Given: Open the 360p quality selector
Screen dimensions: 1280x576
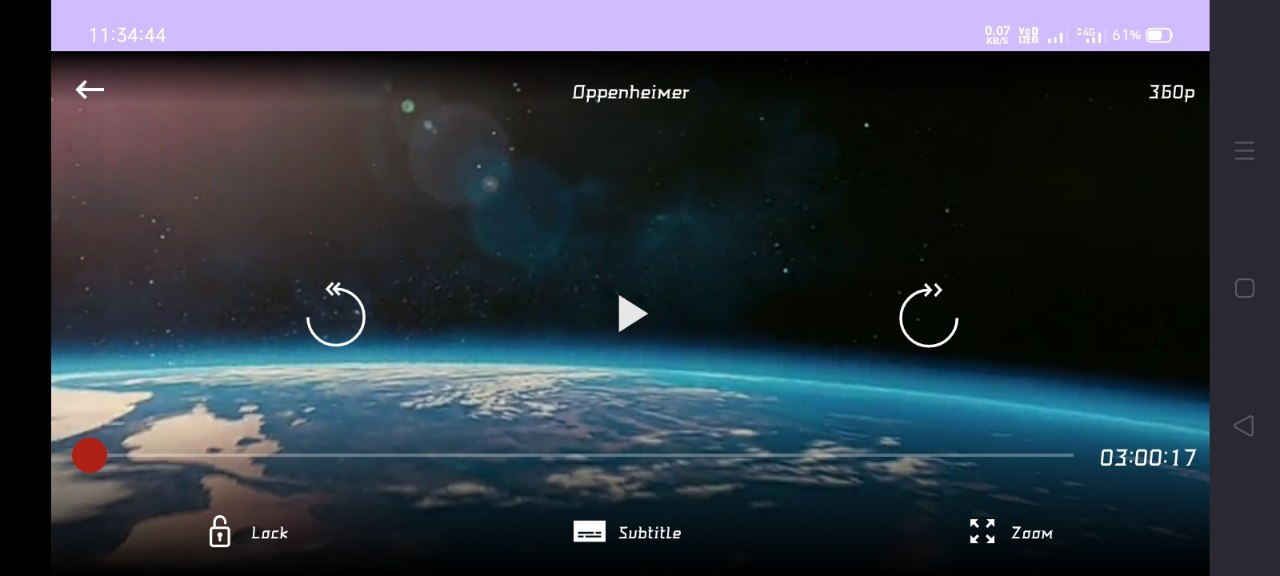Looking at the screenshot, I should pyautogui.click(x=1171, y=92).
